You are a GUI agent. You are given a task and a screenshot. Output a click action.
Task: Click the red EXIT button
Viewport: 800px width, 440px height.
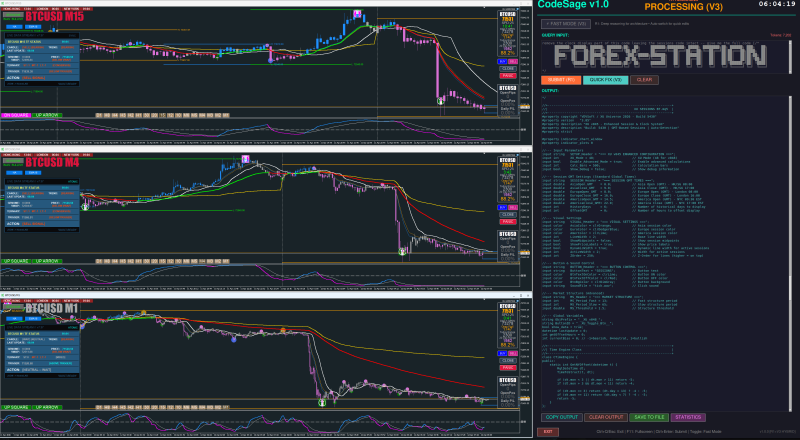tap(547, 432)
